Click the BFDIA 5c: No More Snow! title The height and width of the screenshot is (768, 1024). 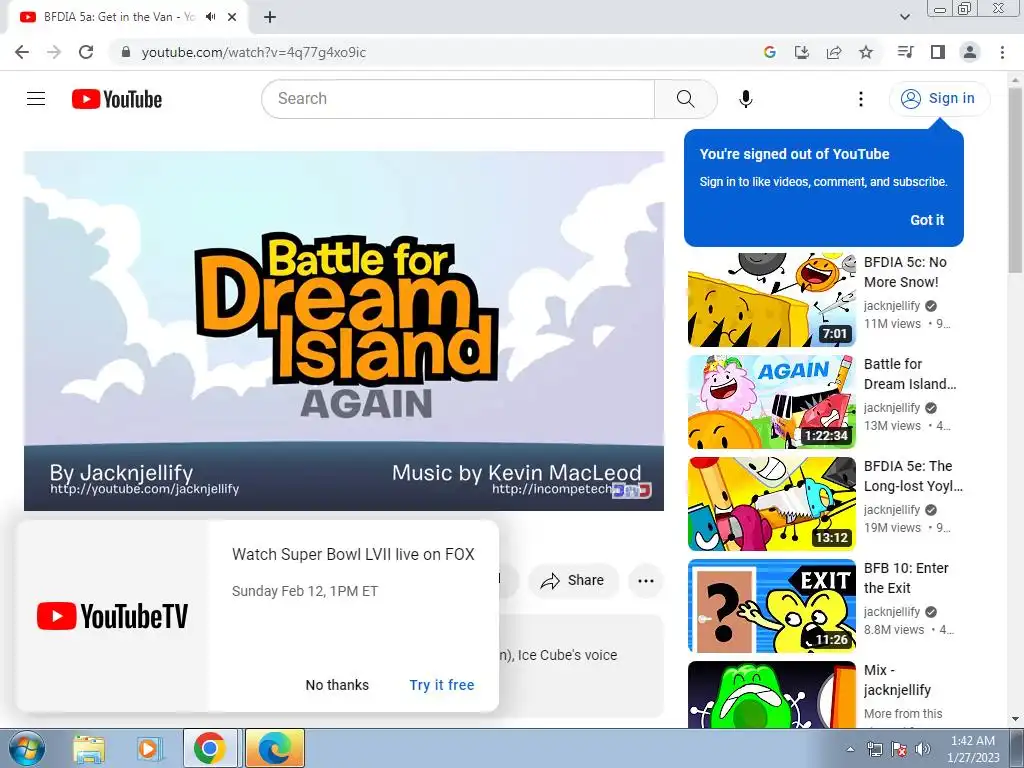[905, 272]
